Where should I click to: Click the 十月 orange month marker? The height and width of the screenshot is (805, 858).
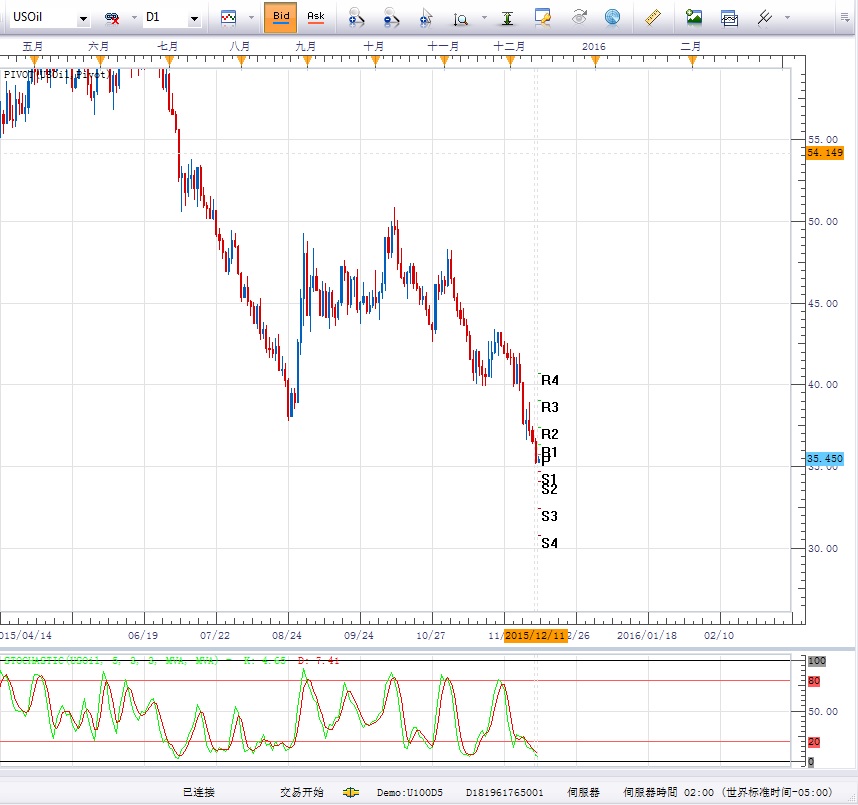click(x=375, y=61)
